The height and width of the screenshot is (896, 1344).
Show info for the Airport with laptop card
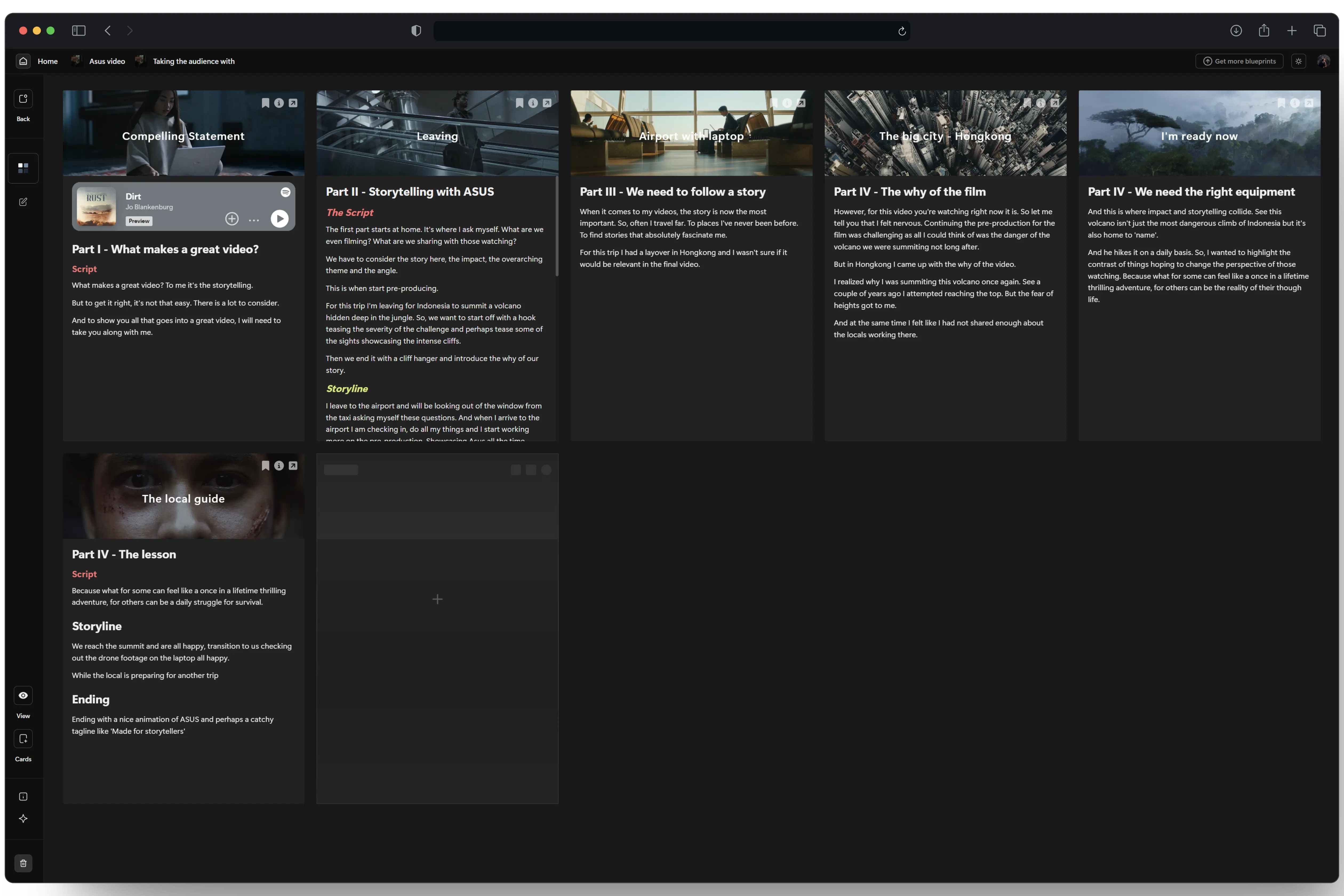tap(787, 103)
